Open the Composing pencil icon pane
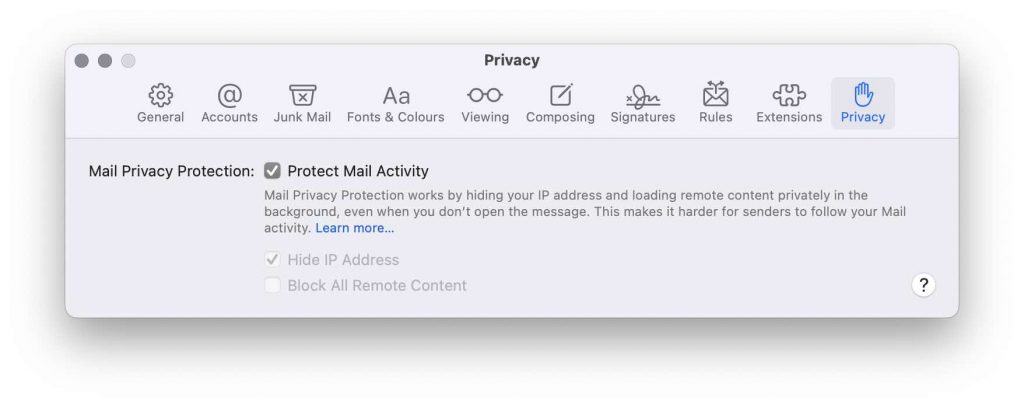 [560, 95]
